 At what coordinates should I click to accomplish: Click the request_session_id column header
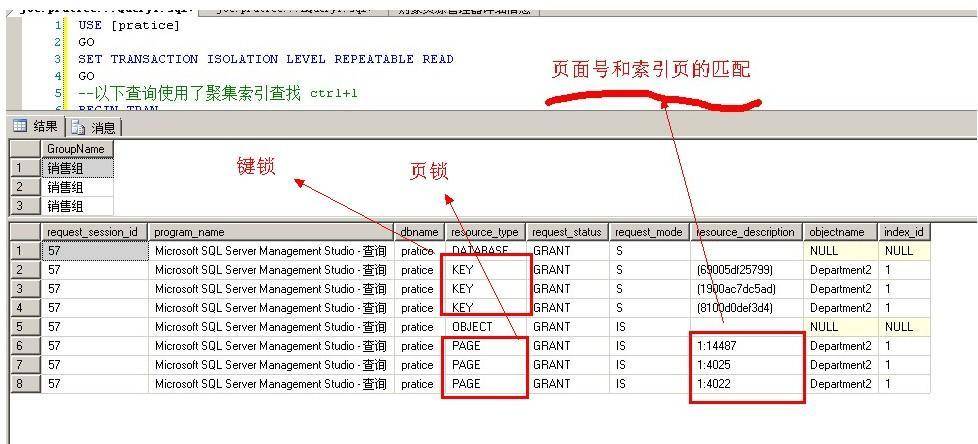(94, 232)
